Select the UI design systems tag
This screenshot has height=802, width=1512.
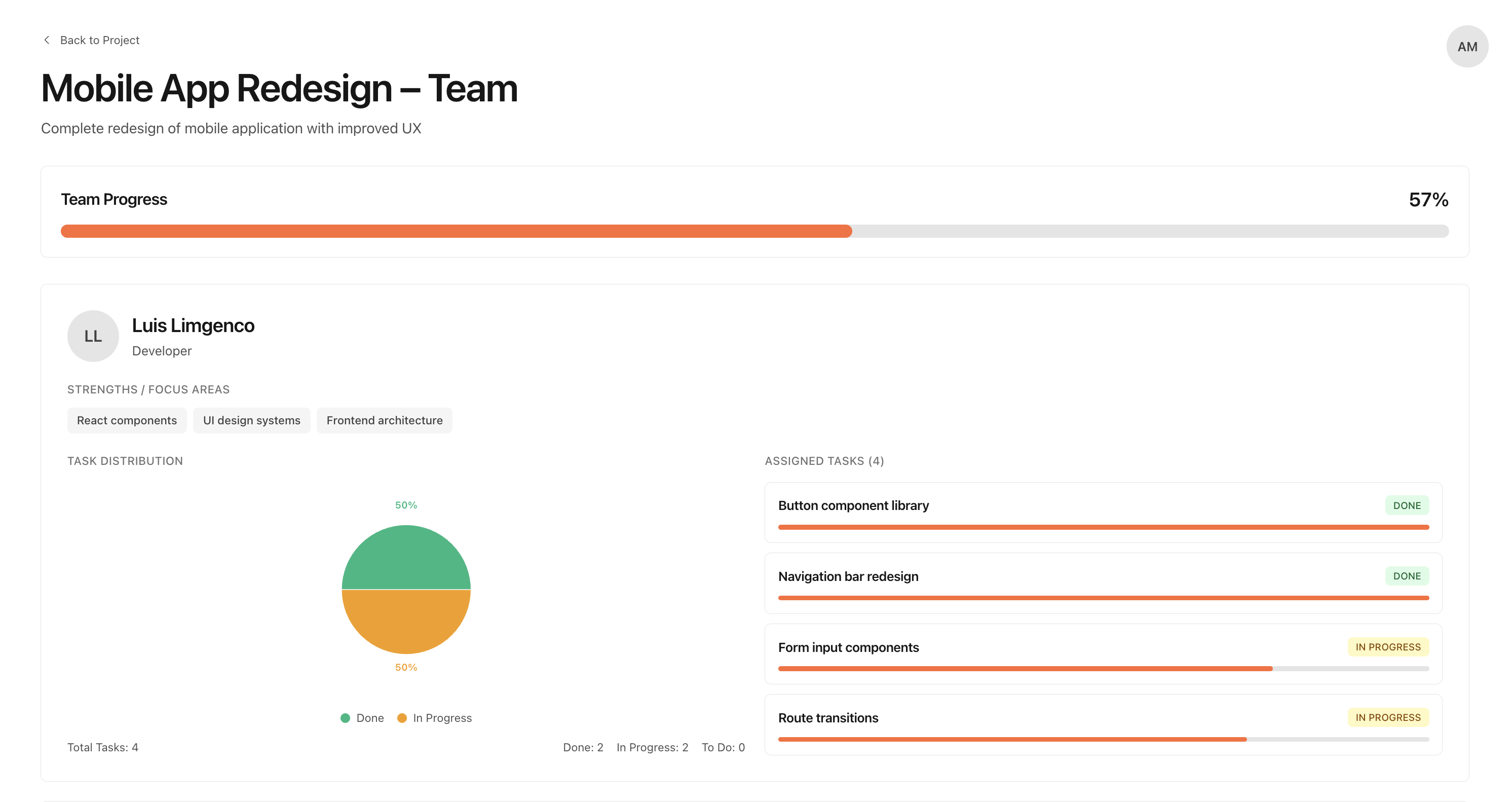pyautogui.click(x=251, y=420)
